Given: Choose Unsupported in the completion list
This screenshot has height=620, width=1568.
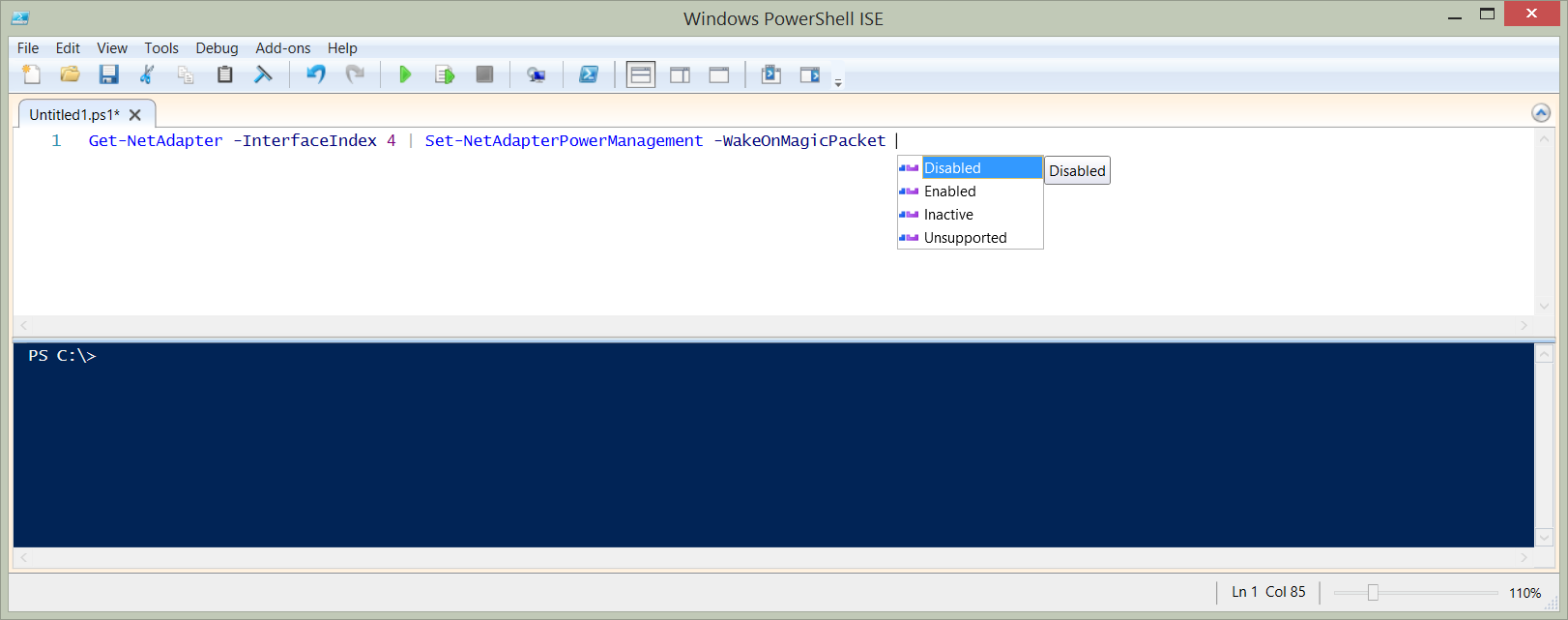Looking at the screenshot, I should point(965,238).
